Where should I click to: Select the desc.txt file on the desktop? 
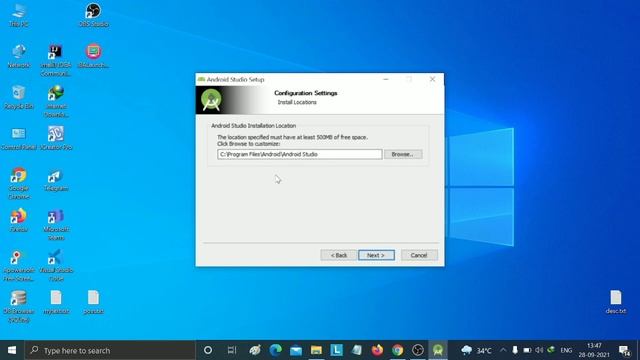point(616,302)
